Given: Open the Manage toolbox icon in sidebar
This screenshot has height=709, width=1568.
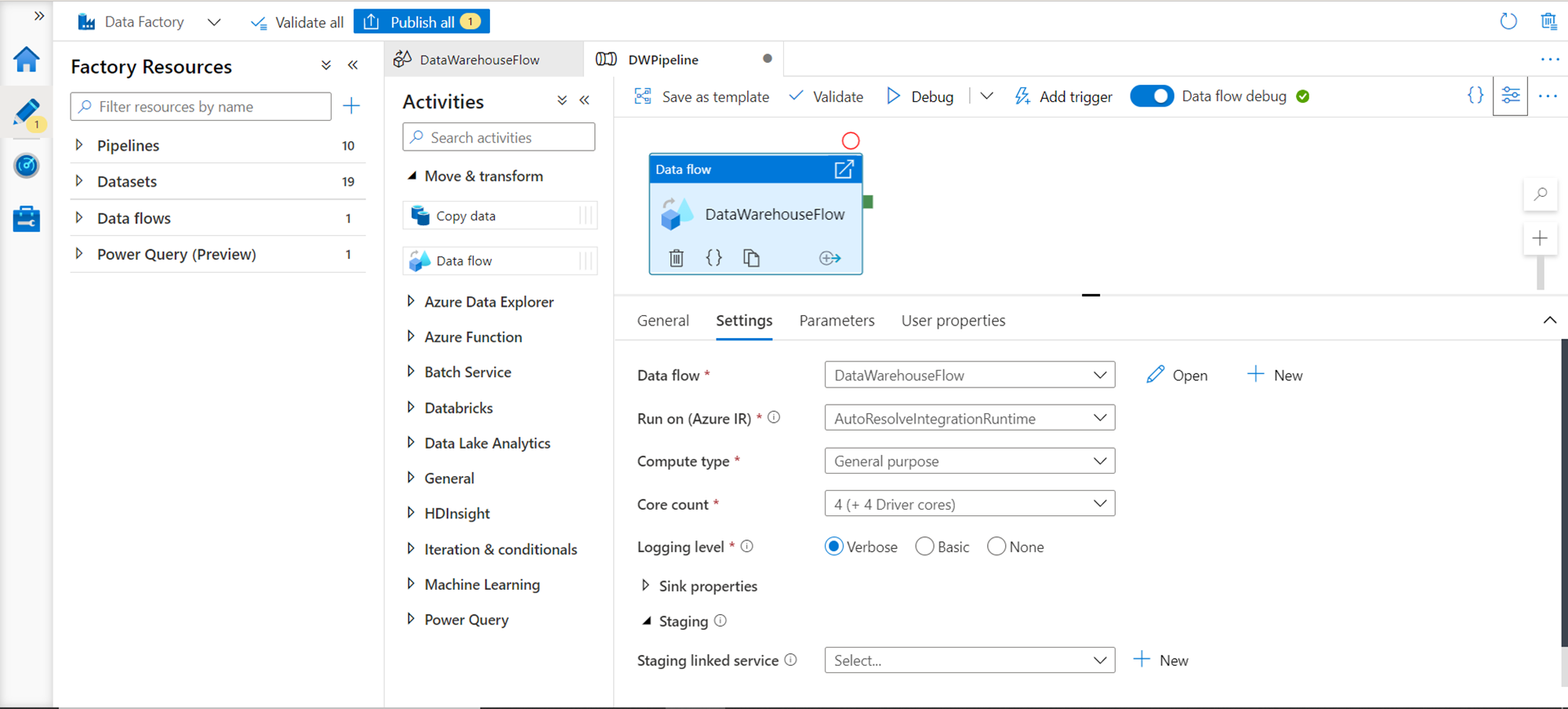Looking at the screenshot, I should (x=27, y=219).
